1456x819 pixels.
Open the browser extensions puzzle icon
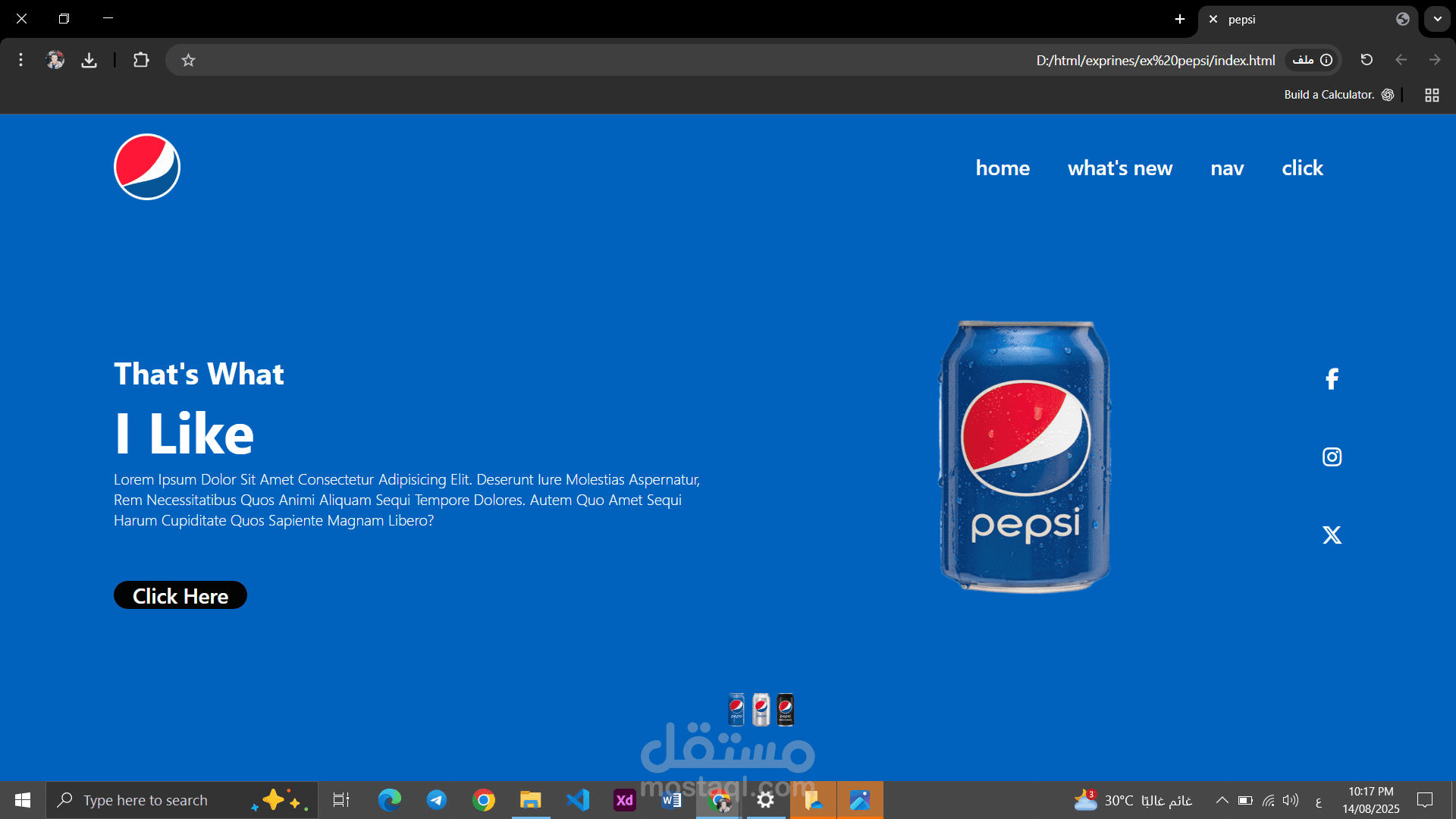click(x=141, y=60)
